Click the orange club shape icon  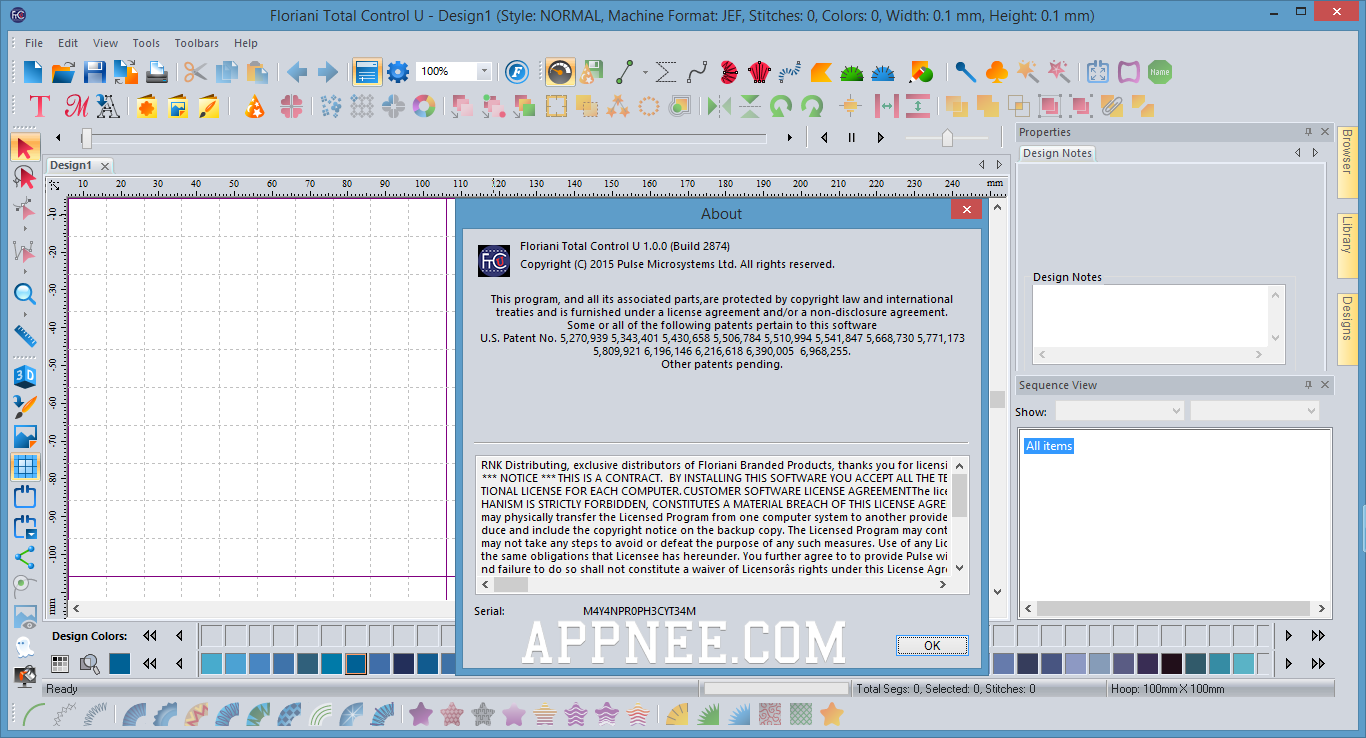(x=996, y=72)
